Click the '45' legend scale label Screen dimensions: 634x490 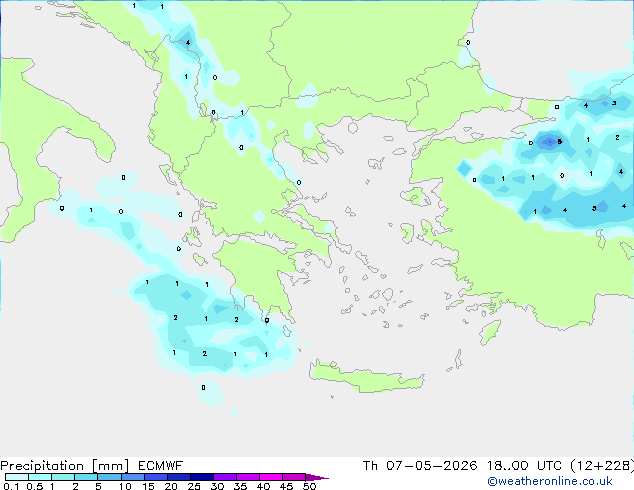pyautogui.click(x=286, y=486)
